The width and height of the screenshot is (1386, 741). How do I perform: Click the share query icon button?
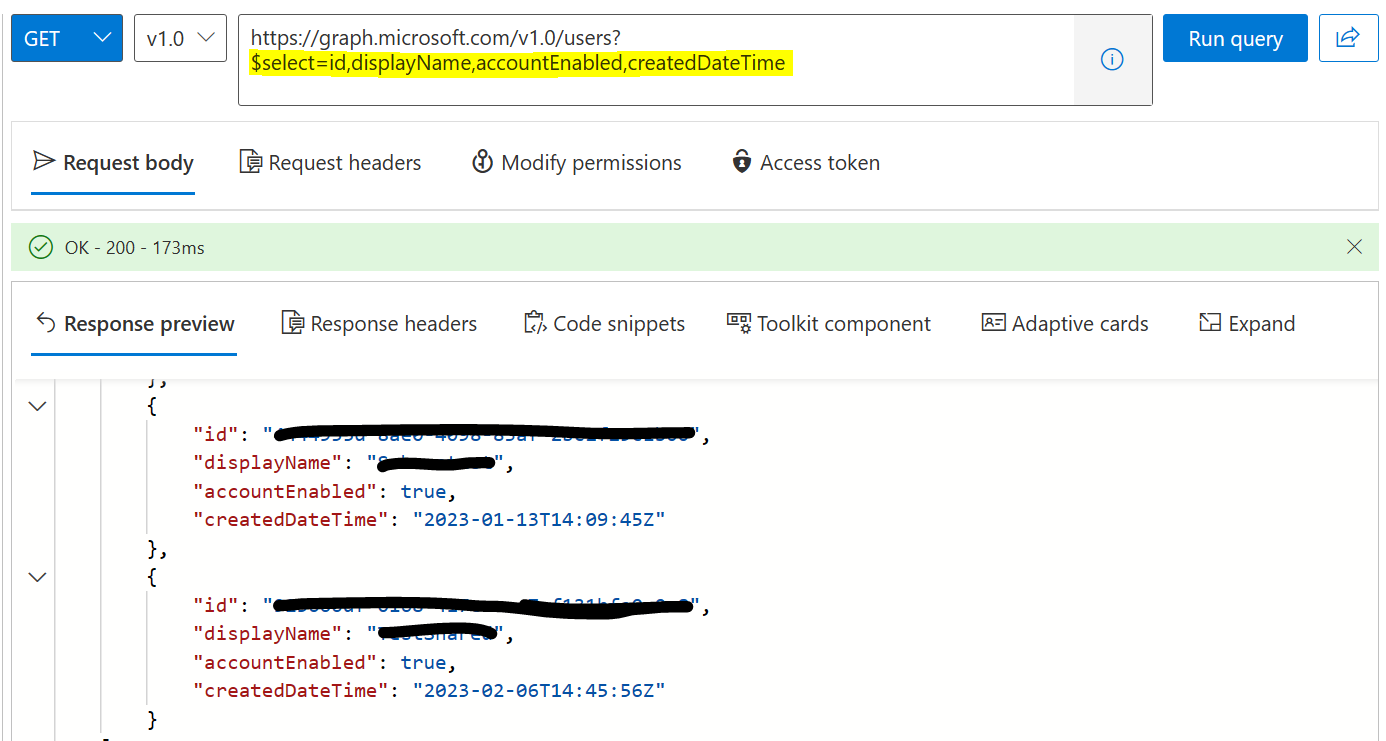(x=1348, y=38)
